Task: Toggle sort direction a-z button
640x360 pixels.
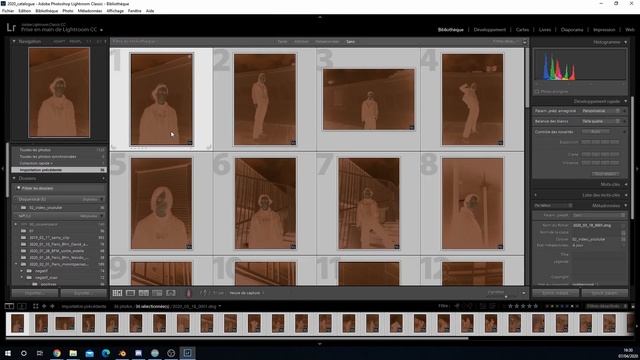Action: coord(204,293)
